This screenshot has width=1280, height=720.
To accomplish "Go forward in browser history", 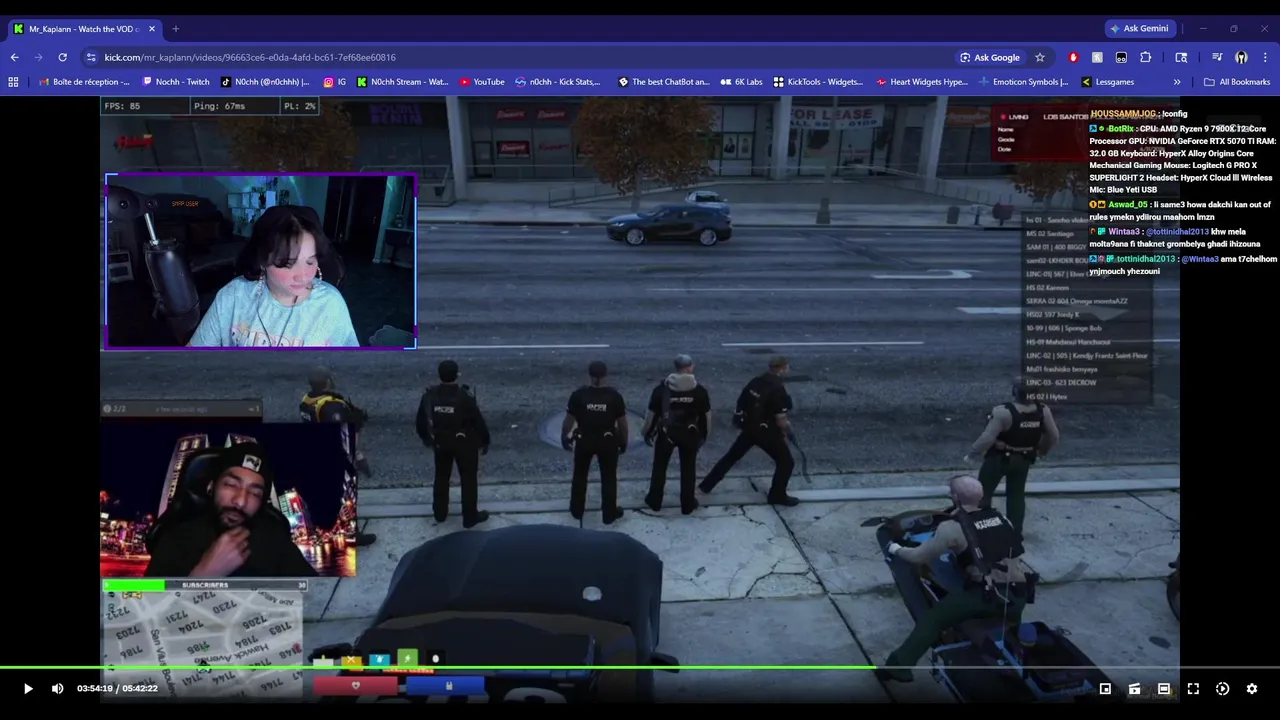I will tap(39, 57).
